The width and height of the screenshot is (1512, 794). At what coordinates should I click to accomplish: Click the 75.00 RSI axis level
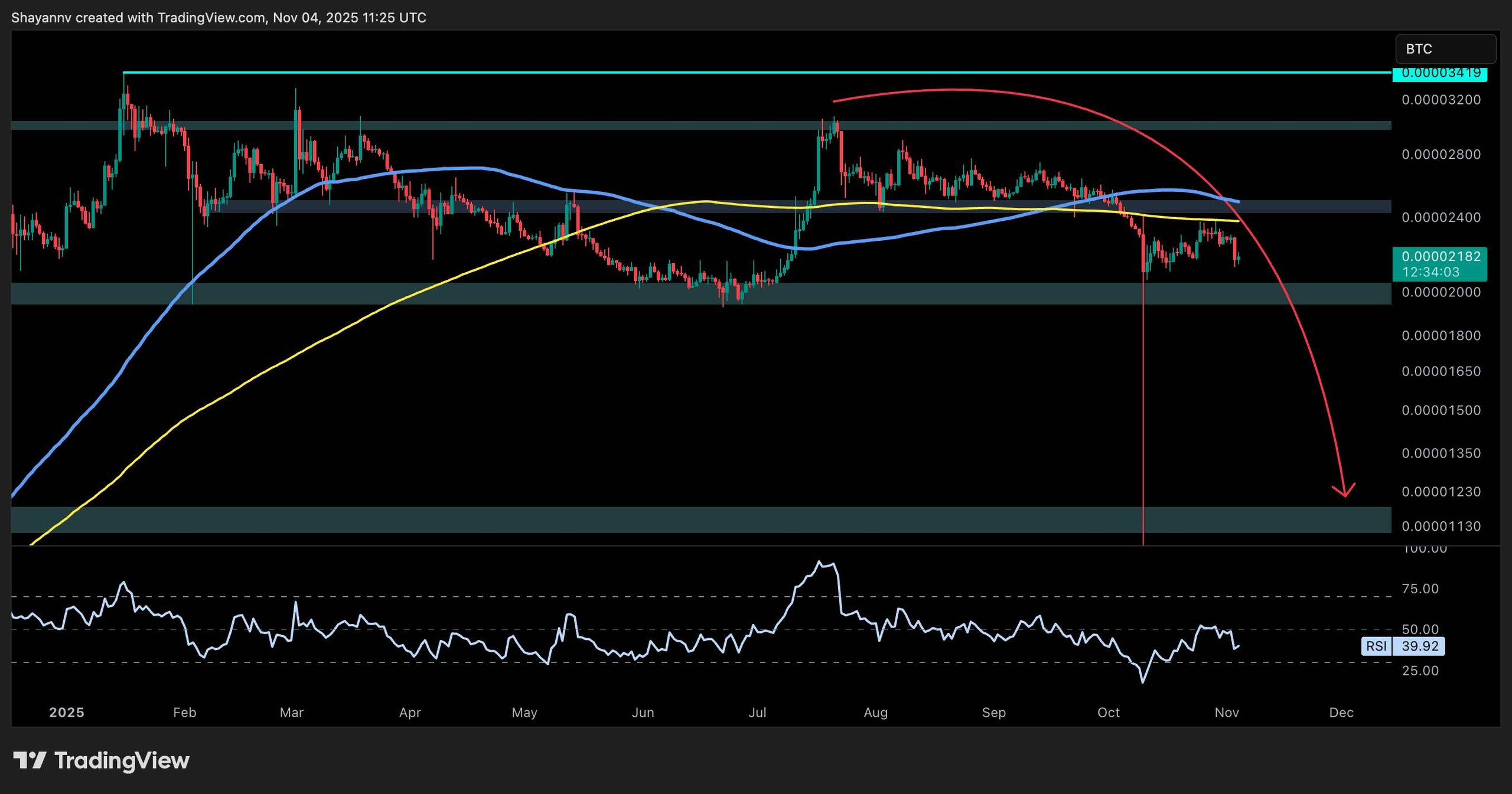(x=1420, y=589)
